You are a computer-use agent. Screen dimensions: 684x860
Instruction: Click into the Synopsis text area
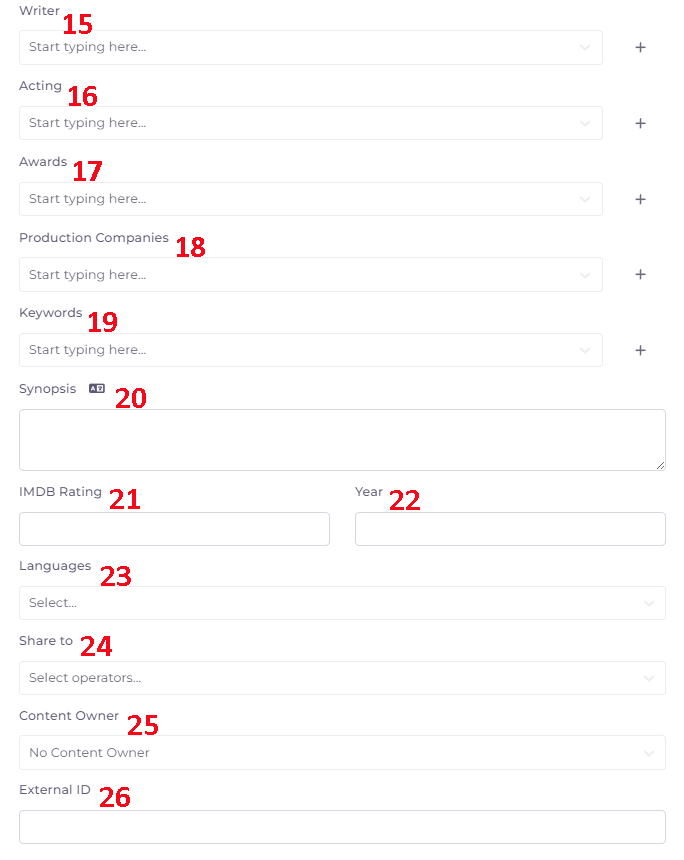coord(342,440)
